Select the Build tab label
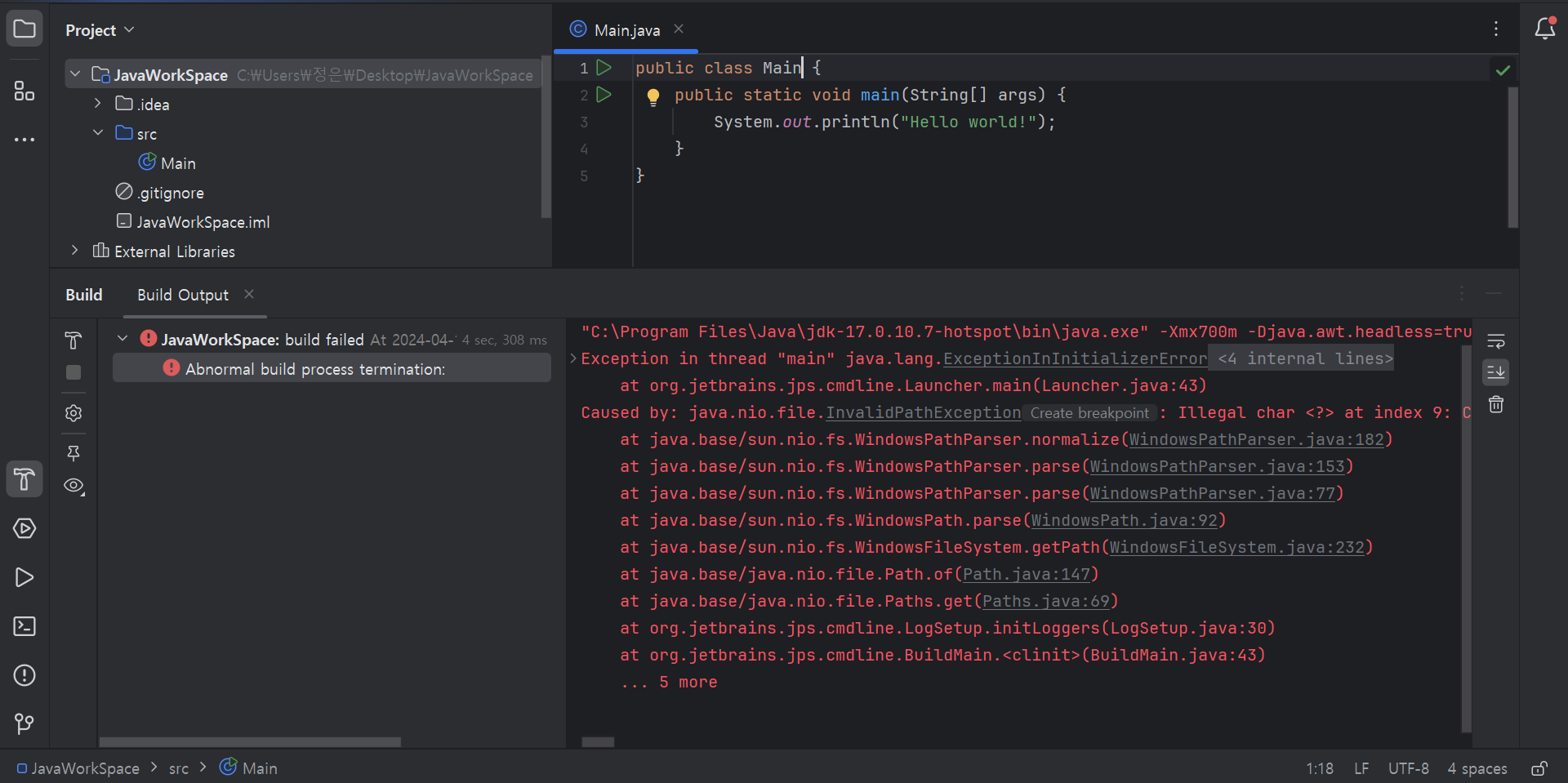The width and height of the screenshot is (1568, 783). 84,295
